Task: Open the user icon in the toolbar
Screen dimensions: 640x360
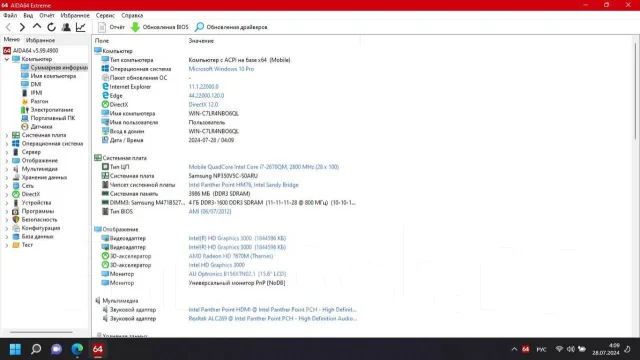Action: (x=66, y=27)
